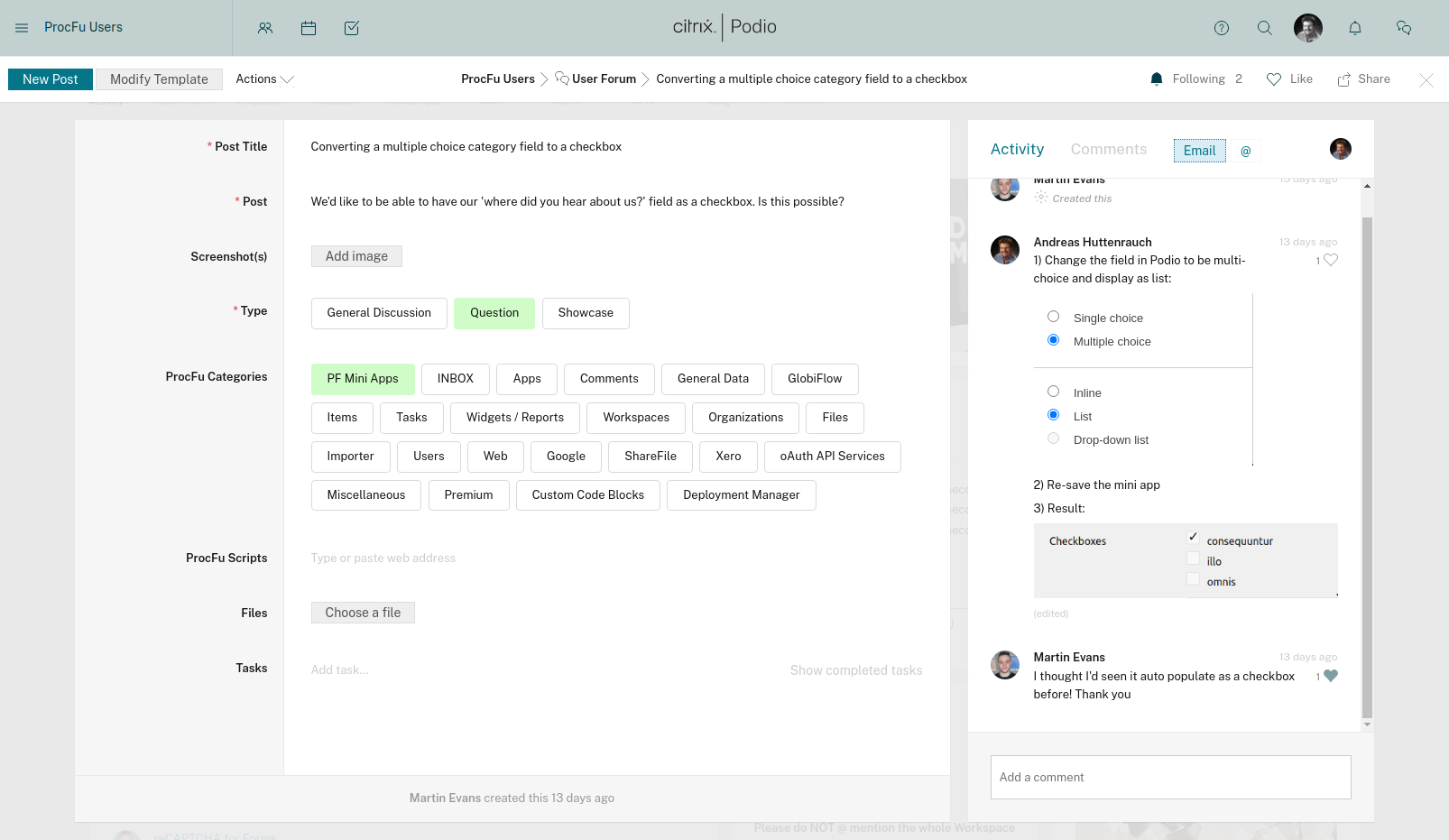Click the Modify Template button
1449x840 pixels.
pos(159,79)
